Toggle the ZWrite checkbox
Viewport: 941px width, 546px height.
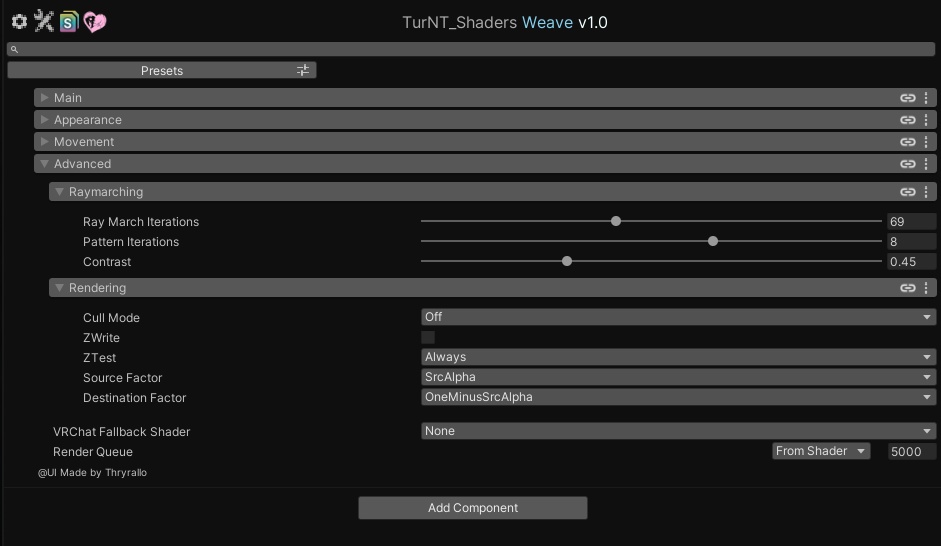coord(428,337)
